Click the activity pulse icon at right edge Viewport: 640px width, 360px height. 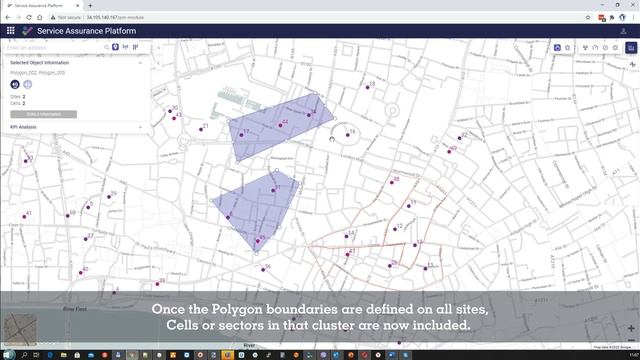point(633,64)
